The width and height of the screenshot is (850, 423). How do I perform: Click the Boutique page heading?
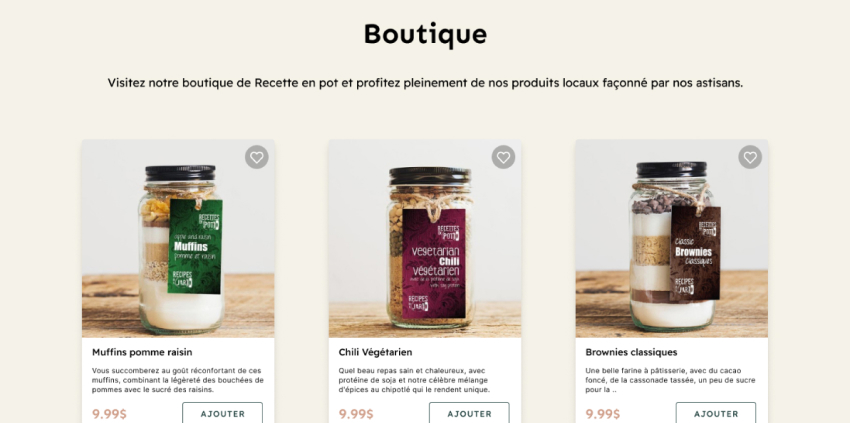(425, 34)
